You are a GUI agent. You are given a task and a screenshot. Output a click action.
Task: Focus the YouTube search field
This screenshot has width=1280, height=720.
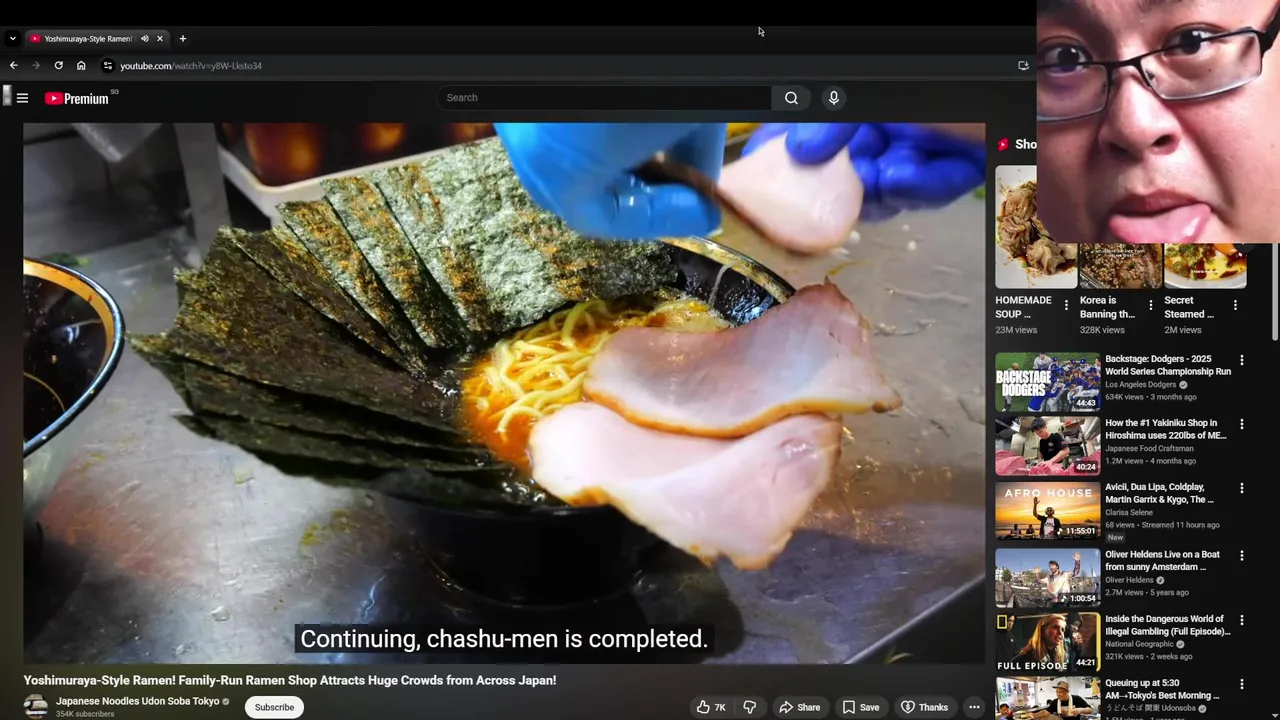pos(604,98)
